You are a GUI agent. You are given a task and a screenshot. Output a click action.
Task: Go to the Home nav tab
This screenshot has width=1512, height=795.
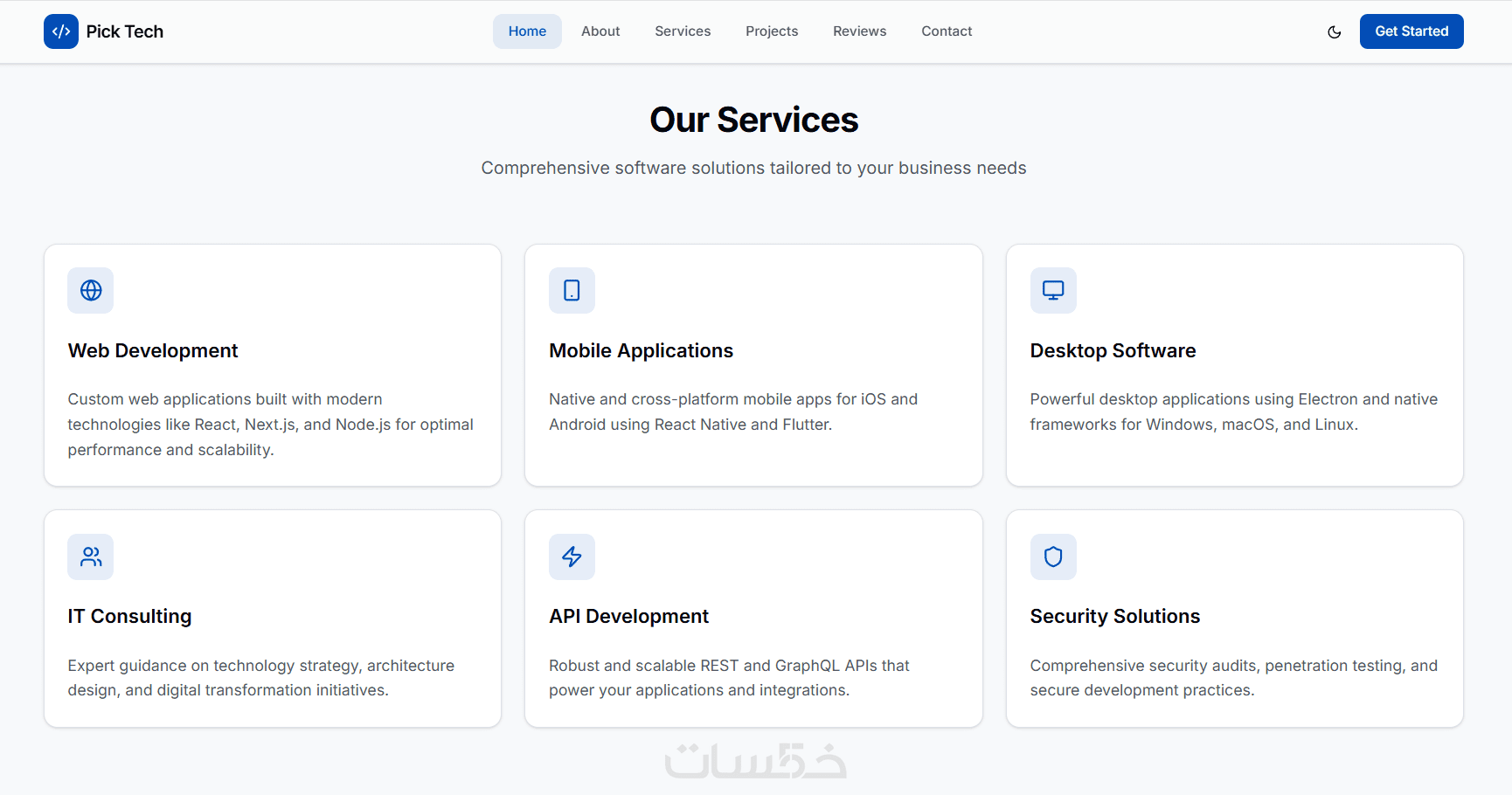point(527,31)
